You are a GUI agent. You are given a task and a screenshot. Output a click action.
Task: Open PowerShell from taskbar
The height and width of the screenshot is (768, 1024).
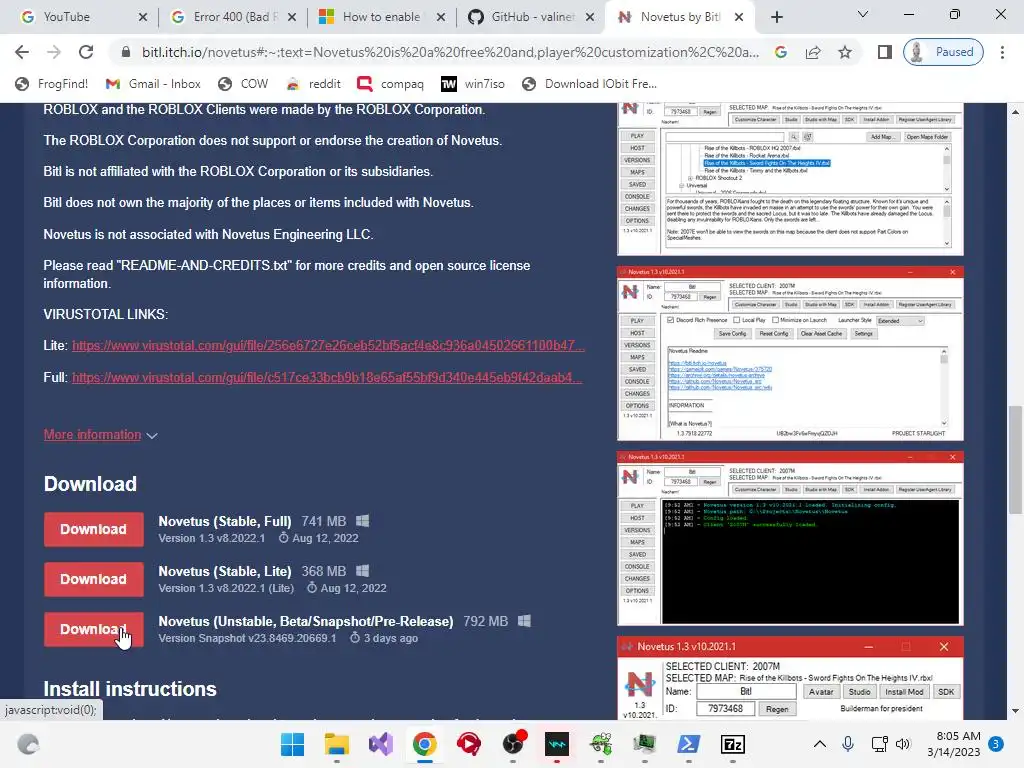coord(688,744)
